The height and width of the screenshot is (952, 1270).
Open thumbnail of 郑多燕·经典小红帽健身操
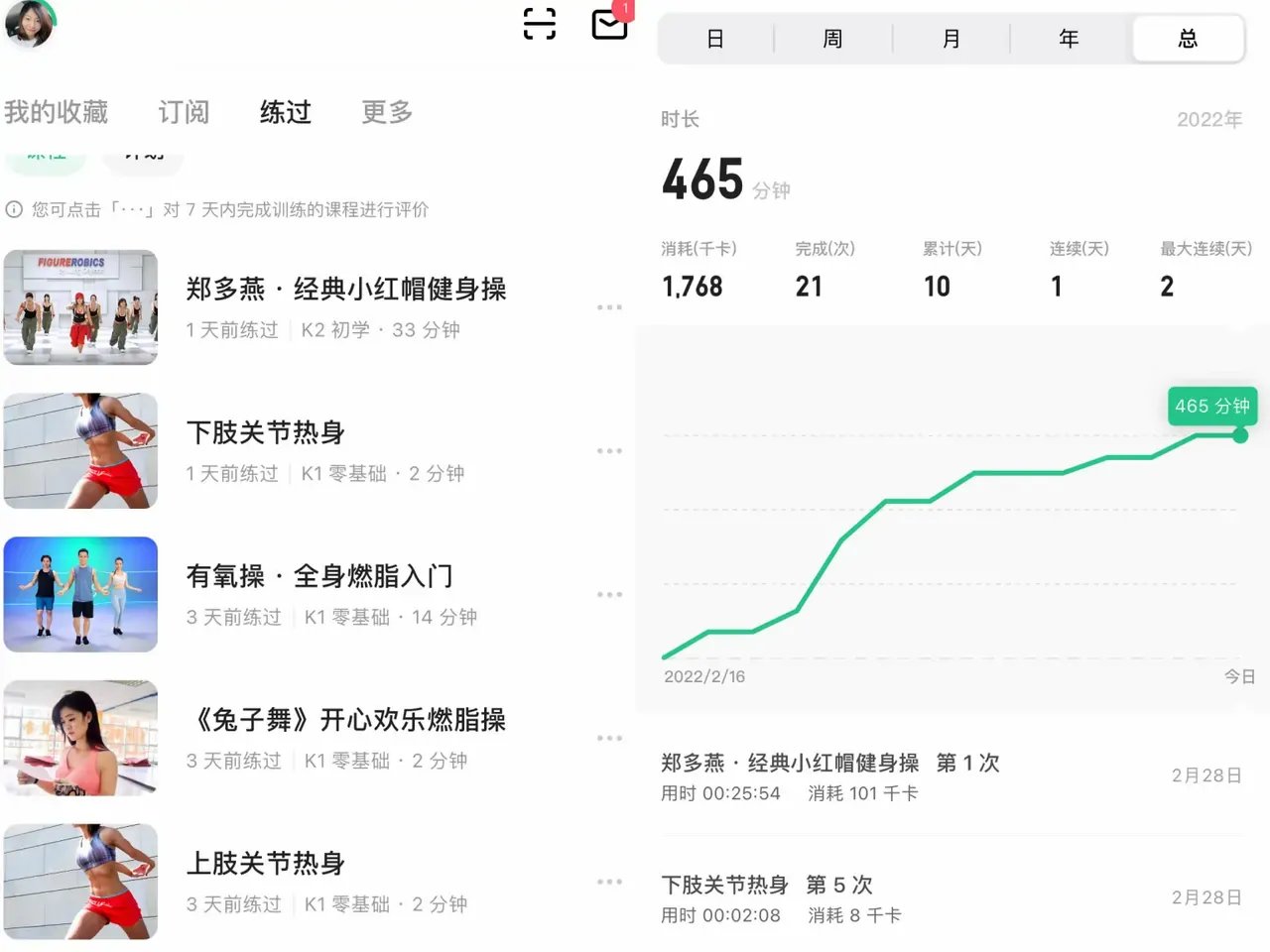80,307
